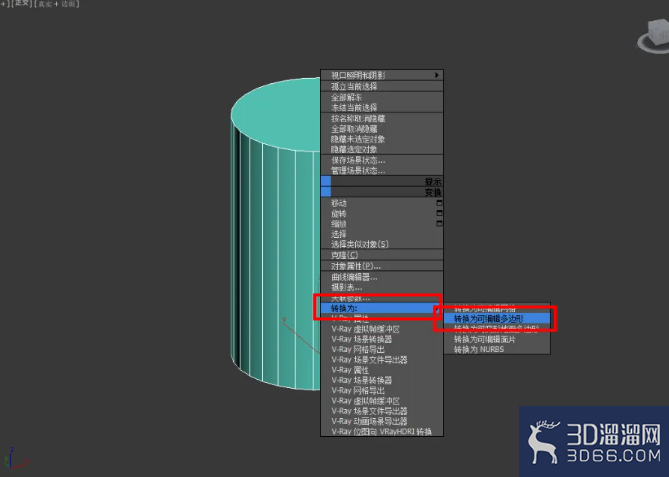Open 对象属性(P)... dialog

(x=382, y=266)
